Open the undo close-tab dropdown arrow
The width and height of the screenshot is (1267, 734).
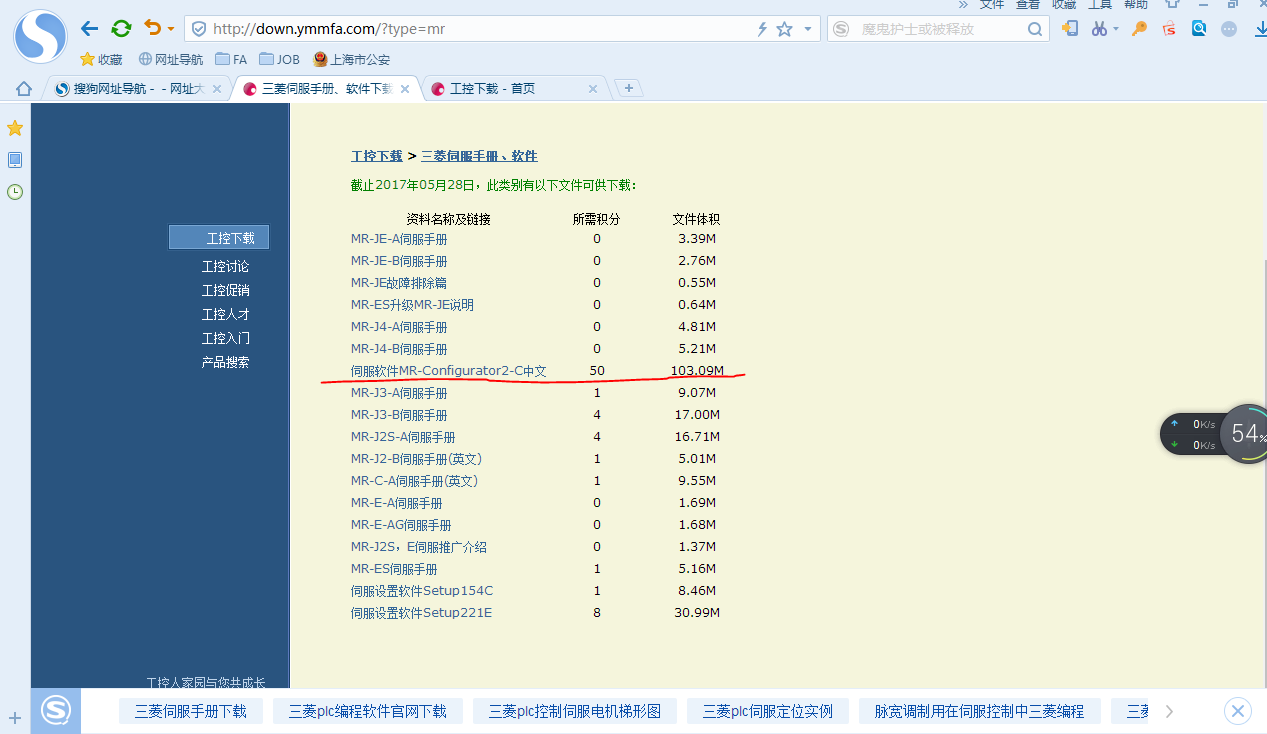(171, 29)
